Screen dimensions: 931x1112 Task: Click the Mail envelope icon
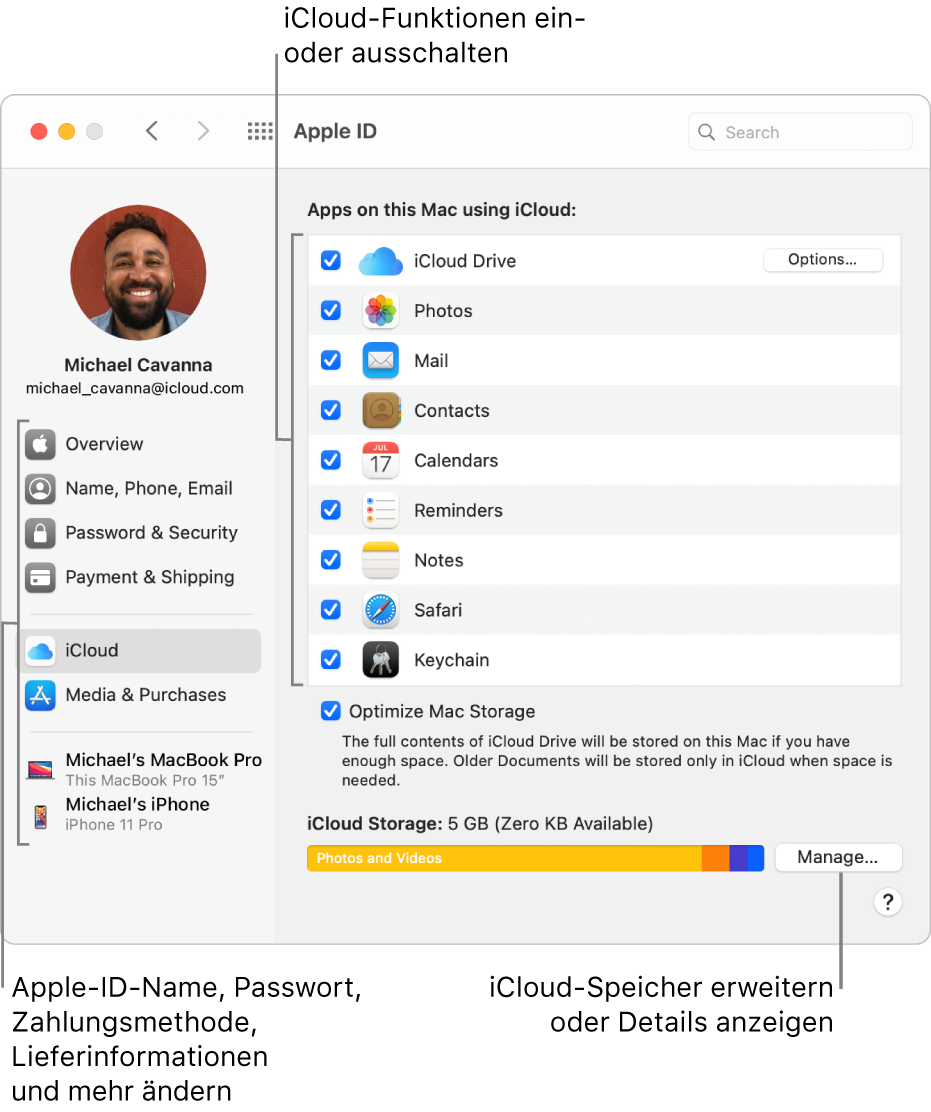pos(381,360)
